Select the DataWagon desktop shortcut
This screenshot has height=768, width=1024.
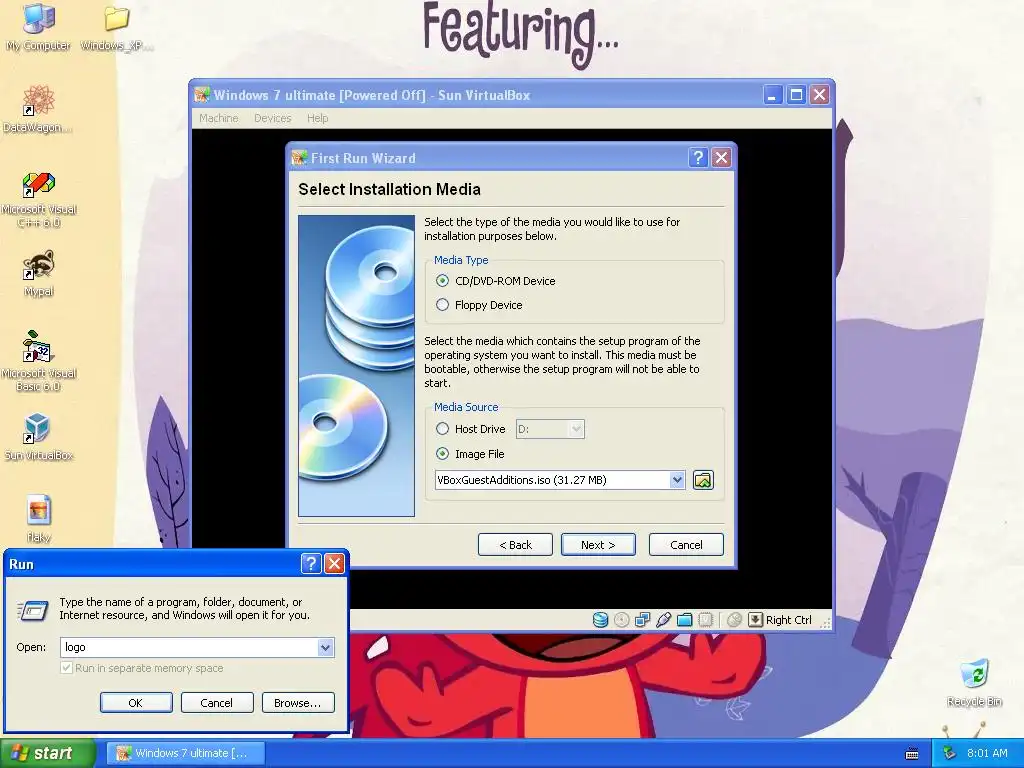click(x=38, y=108)
